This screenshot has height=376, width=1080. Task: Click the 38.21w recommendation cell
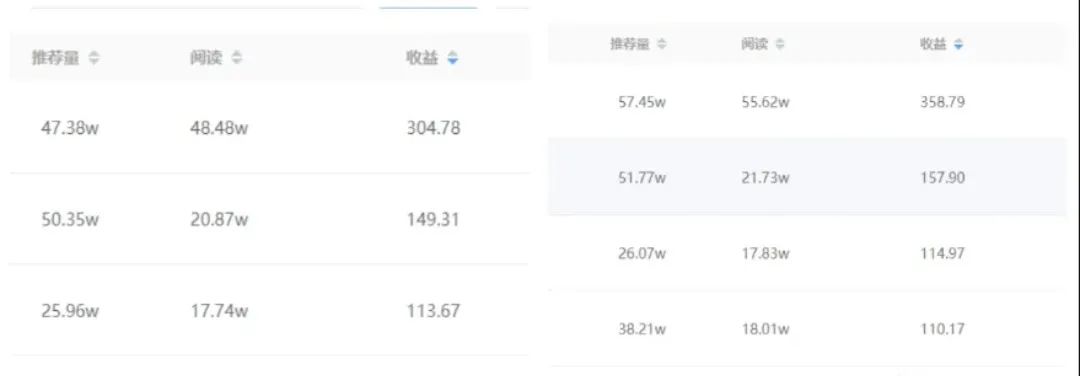coord(643,329)
